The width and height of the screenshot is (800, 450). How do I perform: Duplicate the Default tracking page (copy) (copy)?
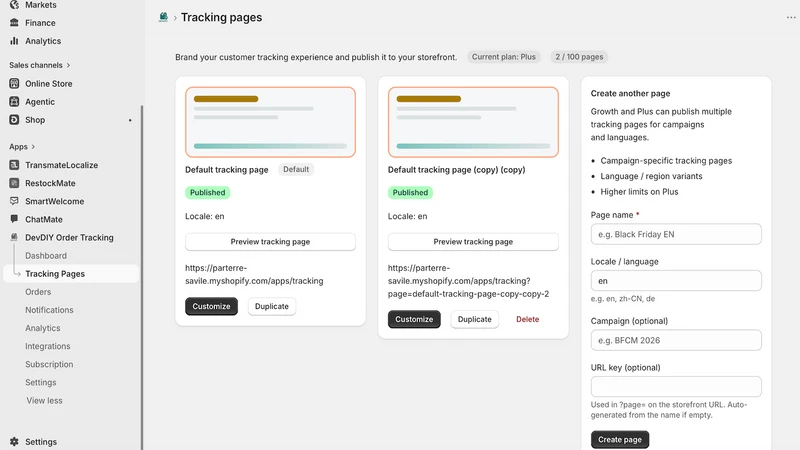coord(474,319)
